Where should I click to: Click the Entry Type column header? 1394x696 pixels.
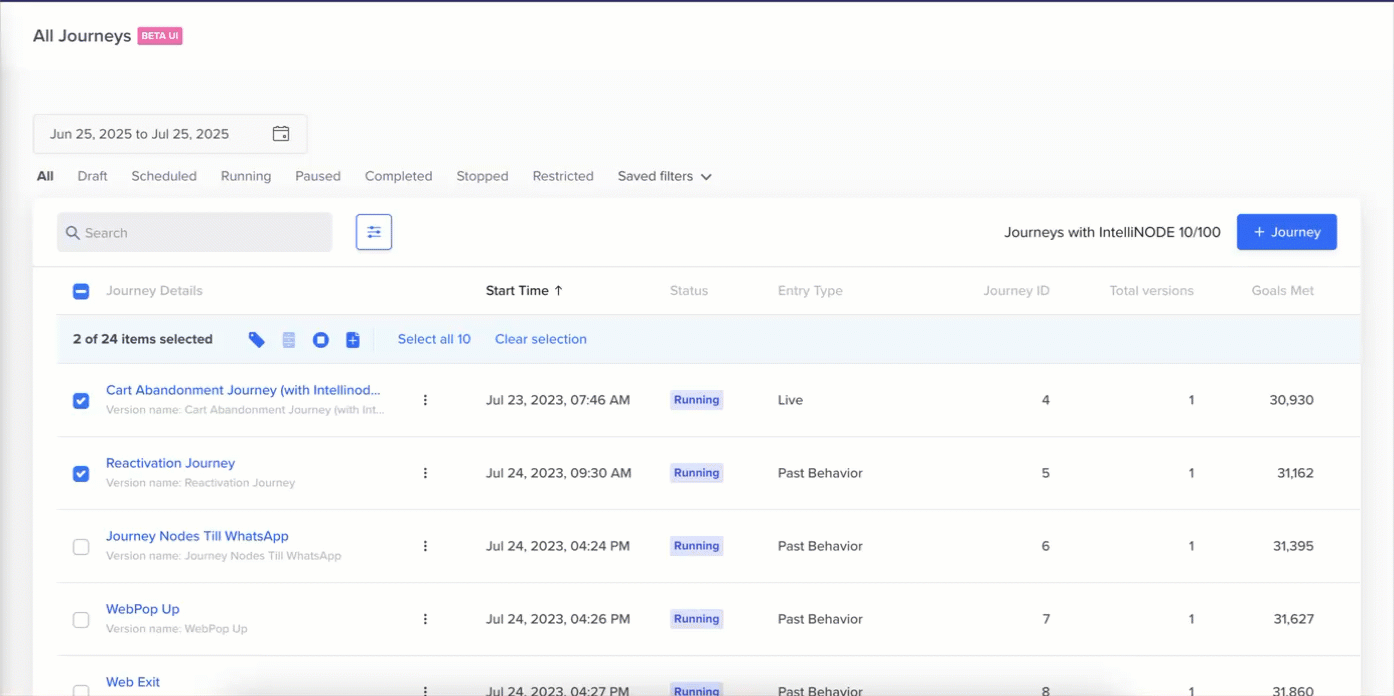click(x=810, y=291)
